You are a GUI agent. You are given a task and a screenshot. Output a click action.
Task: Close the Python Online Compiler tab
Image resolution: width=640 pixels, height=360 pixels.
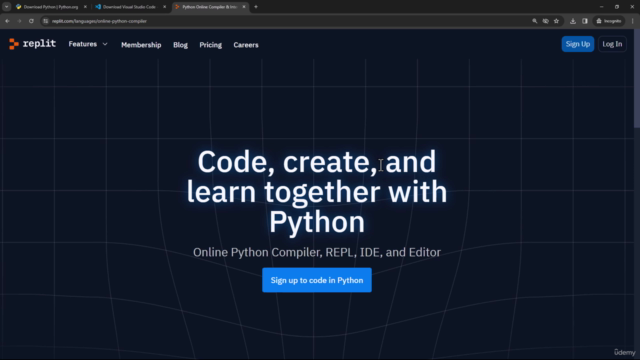[244, 7]
